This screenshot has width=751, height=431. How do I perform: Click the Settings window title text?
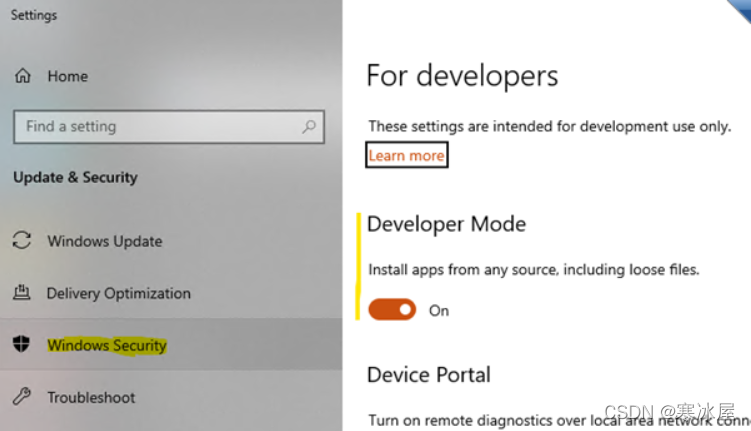click(34, 15)
